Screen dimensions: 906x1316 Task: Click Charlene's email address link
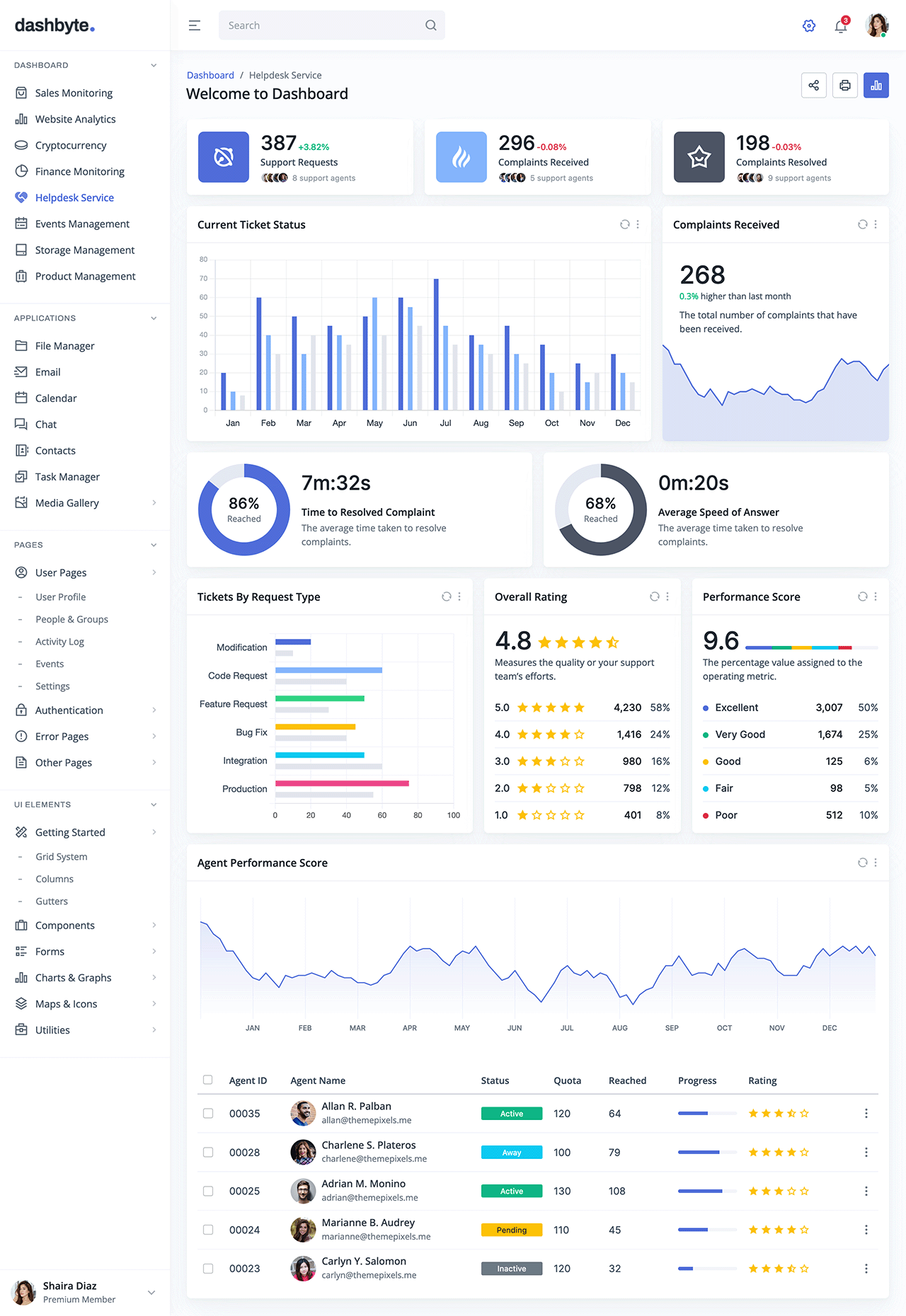click(x=374, y=1159)
